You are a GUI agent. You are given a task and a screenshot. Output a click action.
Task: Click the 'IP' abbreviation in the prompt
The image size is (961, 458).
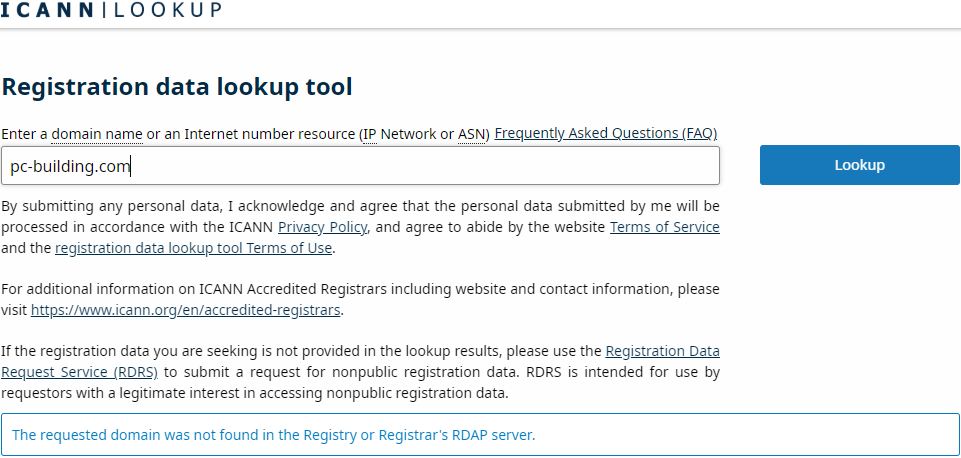(x=370, y=134)
